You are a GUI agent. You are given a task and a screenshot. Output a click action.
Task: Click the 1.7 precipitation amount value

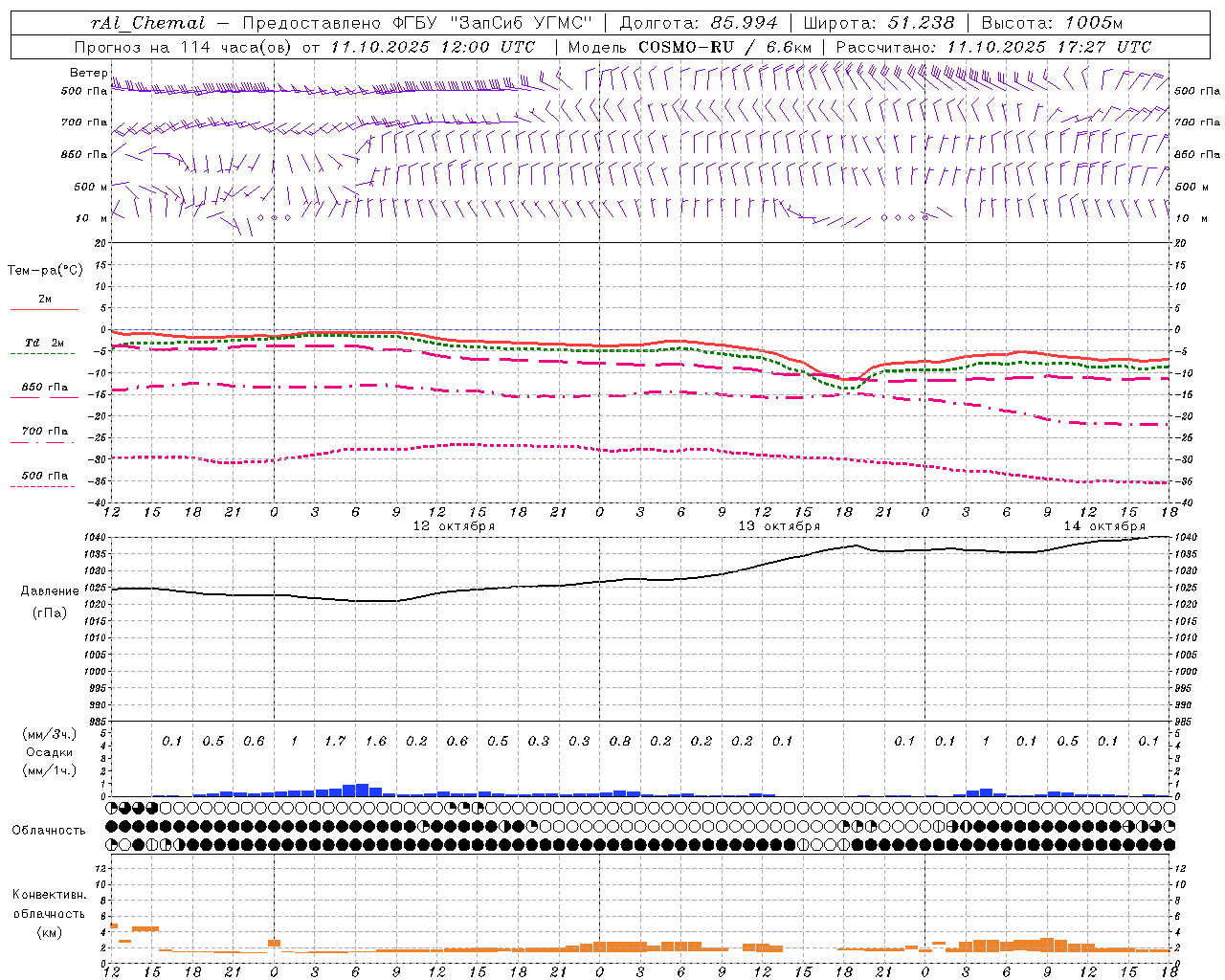click(335, 741)
